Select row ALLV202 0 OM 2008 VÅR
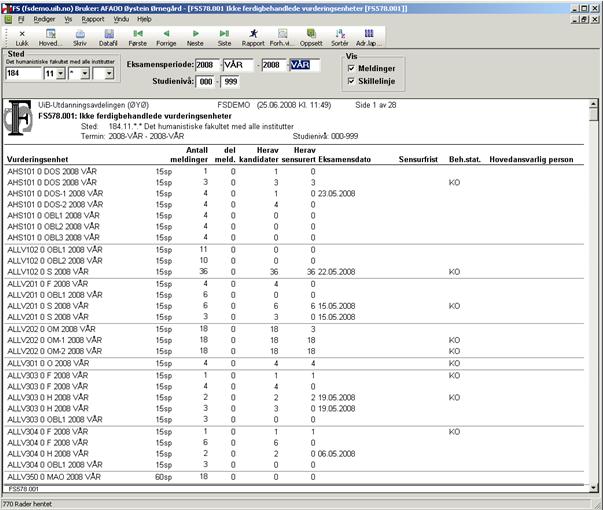603x510 pixels. pyautogui.click(x=294, y=329)
